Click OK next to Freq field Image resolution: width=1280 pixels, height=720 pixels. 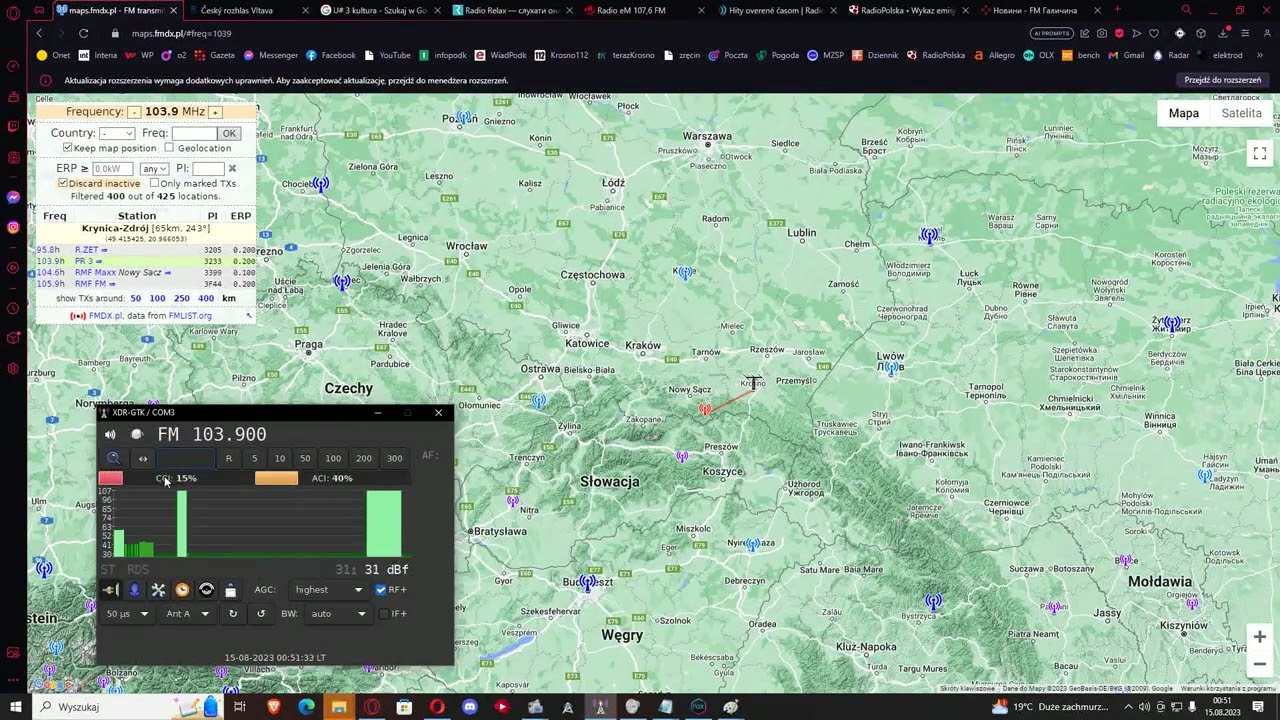pyautogui.click(x=229, y=133)
